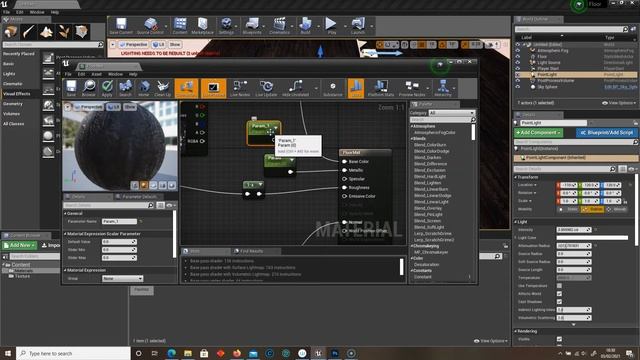The height and width of the screenshot is (360, 640).
Task: Open the Group dropdown under Material Expression
Action: tap(122, 278)
